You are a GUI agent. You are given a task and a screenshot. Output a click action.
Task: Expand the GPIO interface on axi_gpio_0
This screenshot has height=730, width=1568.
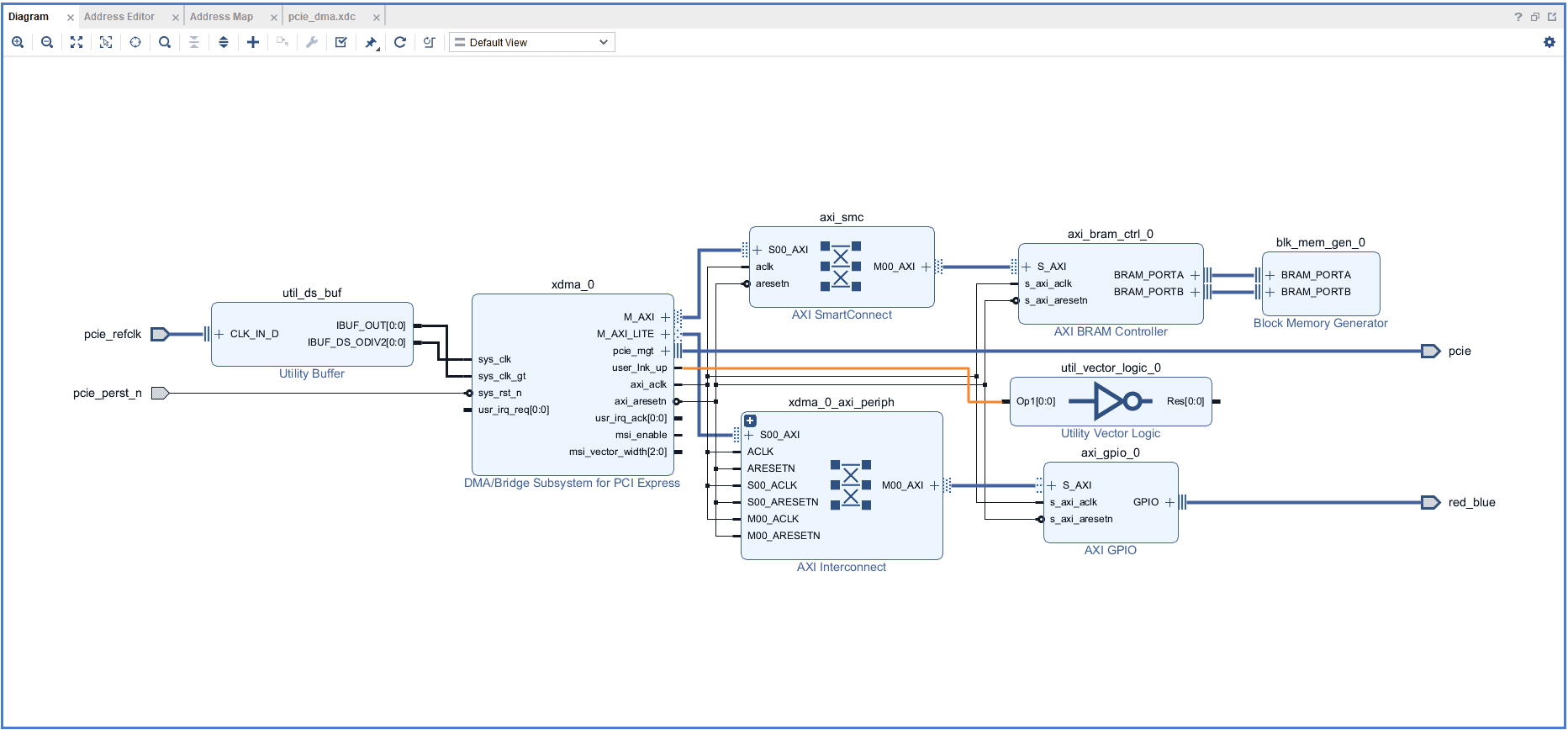pos(1169,502)
